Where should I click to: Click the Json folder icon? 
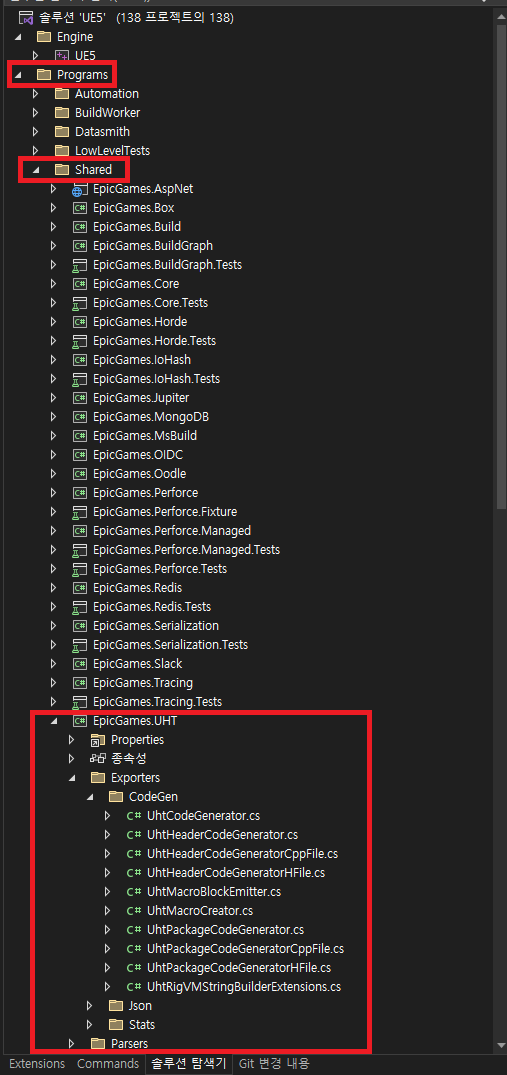click(x=116, y=1006)
